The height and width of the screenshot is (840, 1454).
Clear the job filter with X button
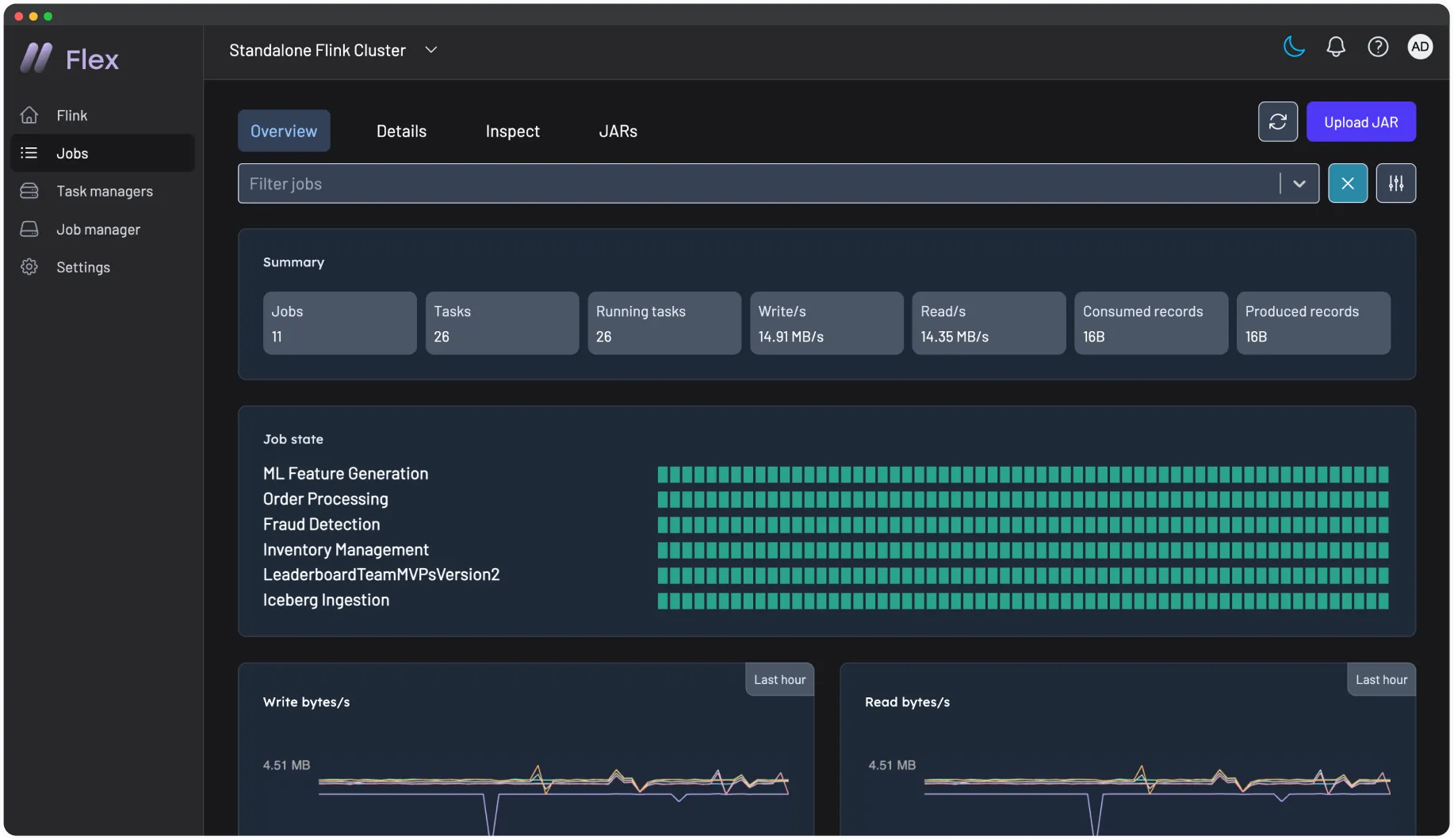point(1347,184)
